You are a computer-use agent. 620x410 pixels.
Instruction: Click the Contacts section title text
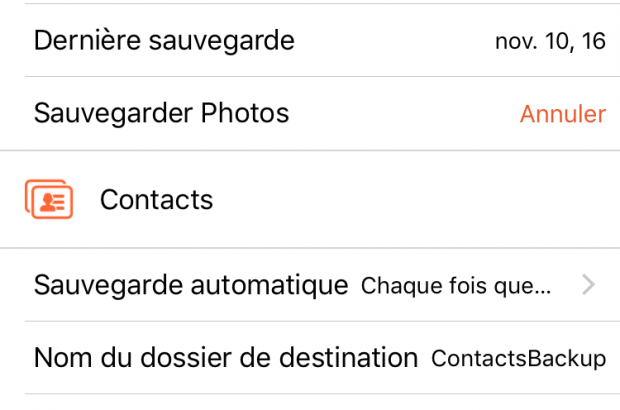click(x=156, y=200)
